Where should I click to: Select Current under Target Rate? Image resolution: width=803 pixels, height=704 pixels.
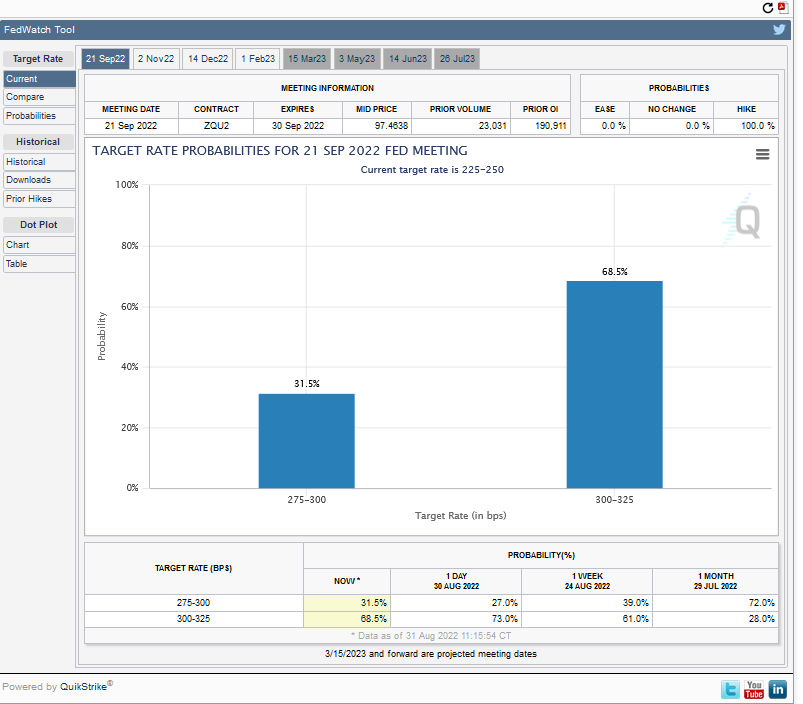coord(39,79)
